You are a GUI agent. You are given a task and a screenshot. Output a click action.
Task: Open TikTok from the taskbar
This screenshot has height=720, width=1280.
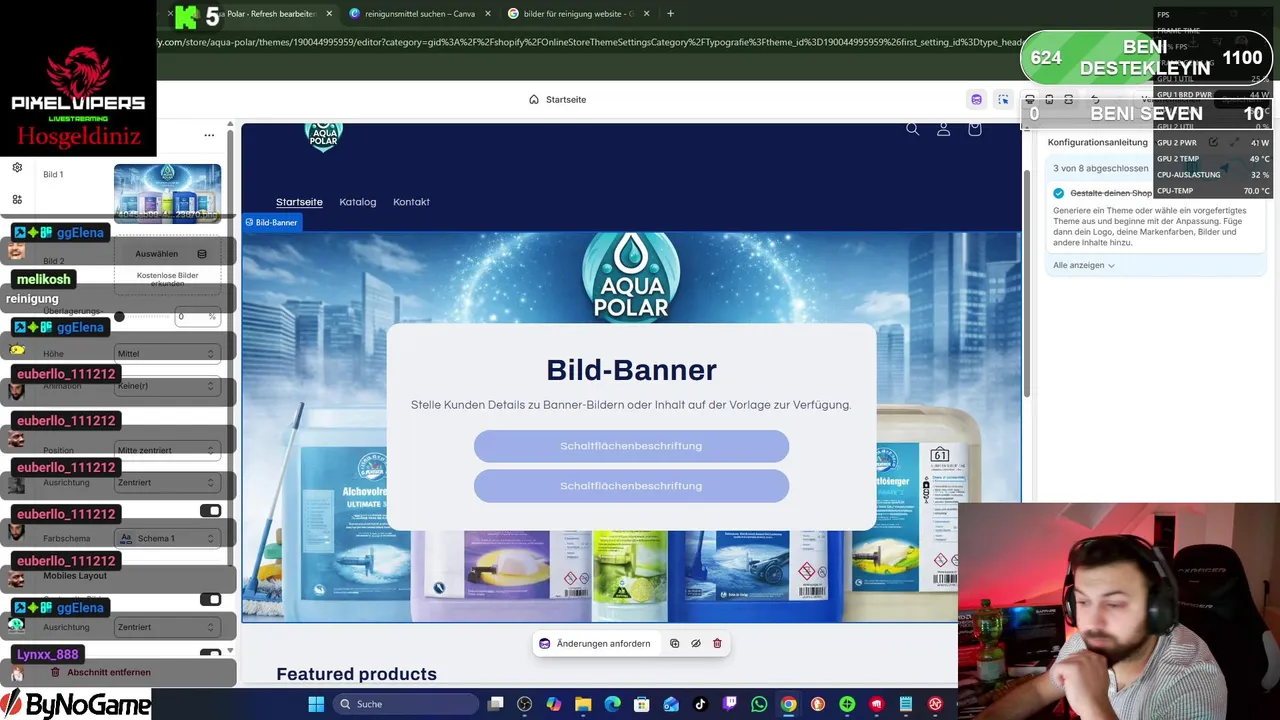(700, 704)
